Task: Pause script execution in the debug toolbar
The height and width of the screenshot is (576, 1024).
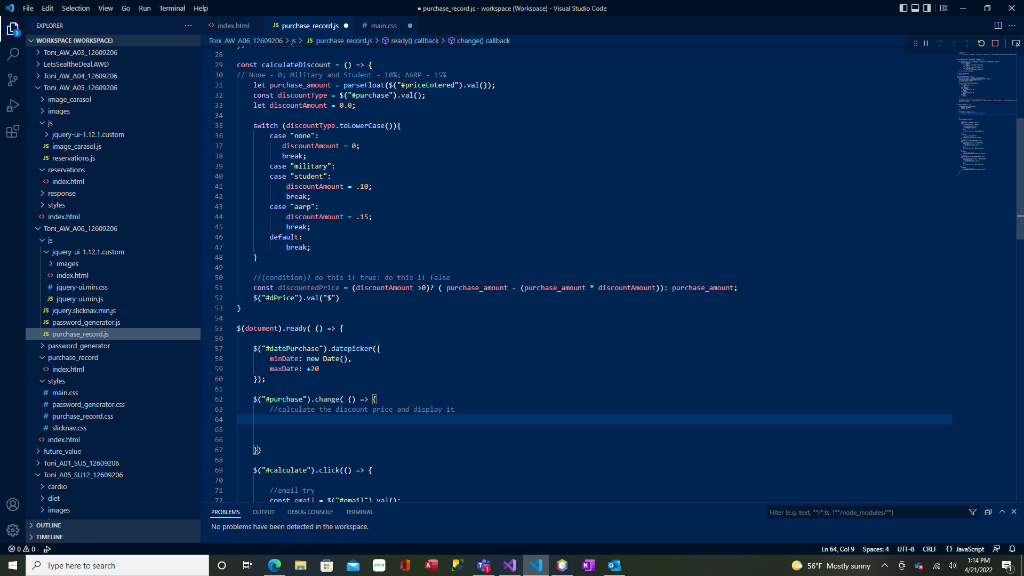Action: [x=926, y=43]
